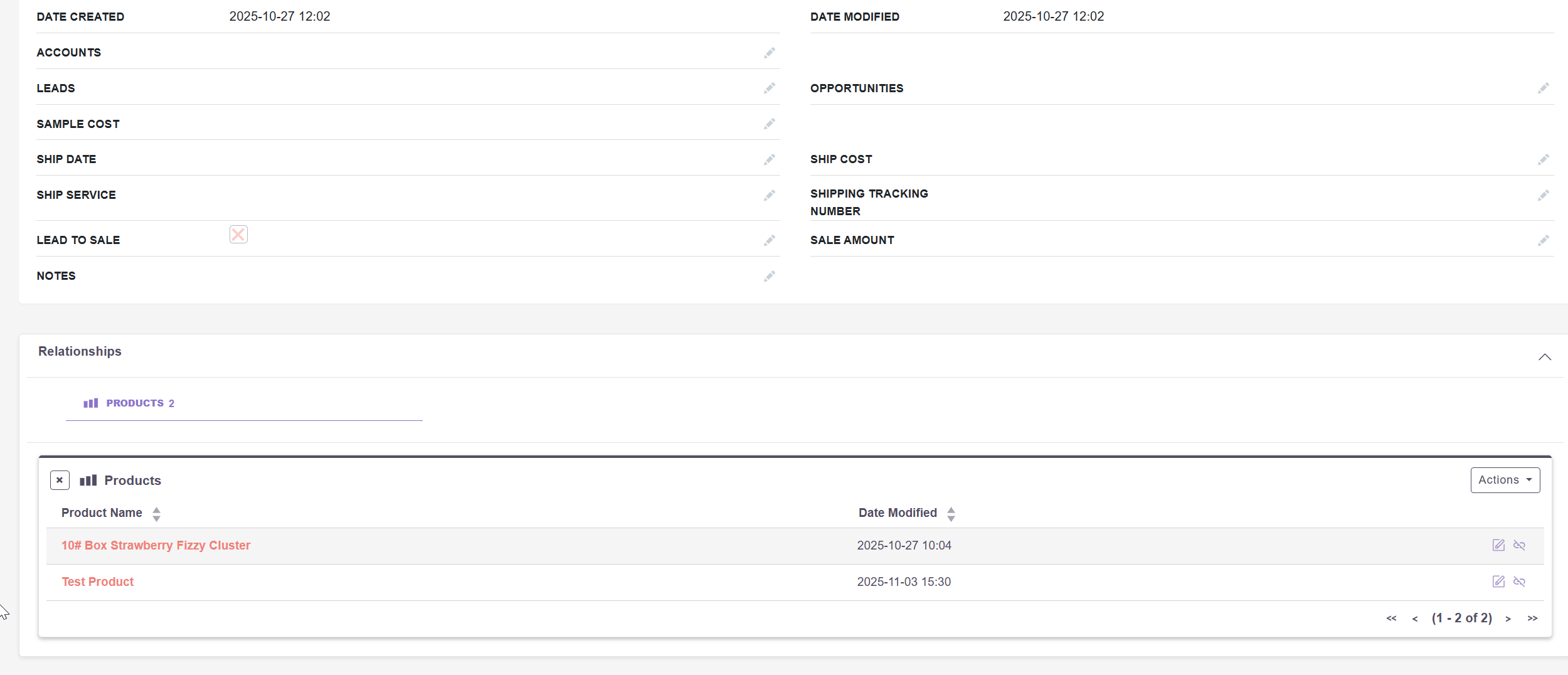Click the Sample Cost pencil edit icon
This screenshot has width=1568, height=675.
click(x=769, y=124)
